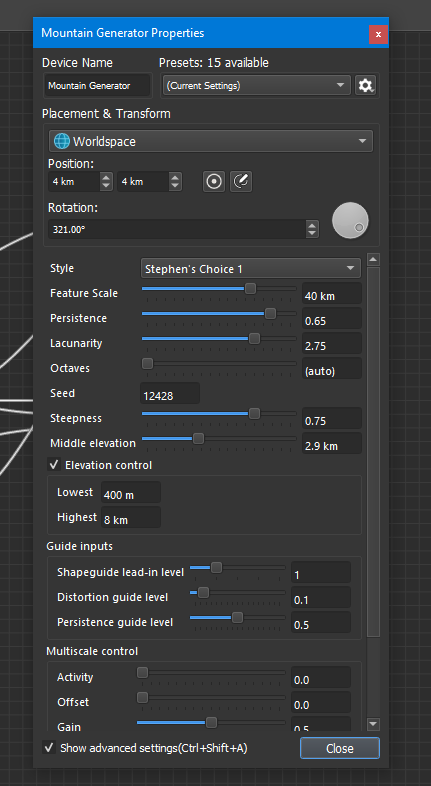Screen dimensions: 431x786
Task: Click the Seed input field
Action: [x=170, y=395]
